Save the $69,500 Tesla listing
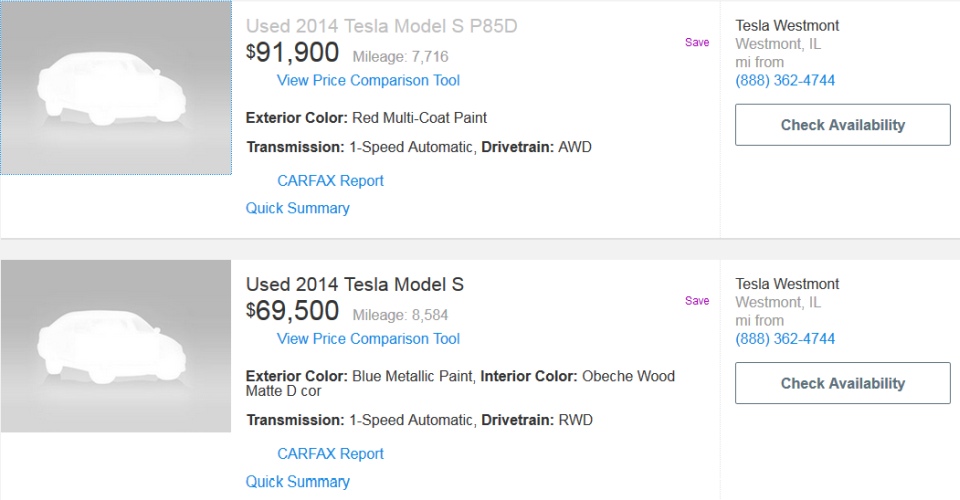The image size is (960, 500). coord(697,300)
